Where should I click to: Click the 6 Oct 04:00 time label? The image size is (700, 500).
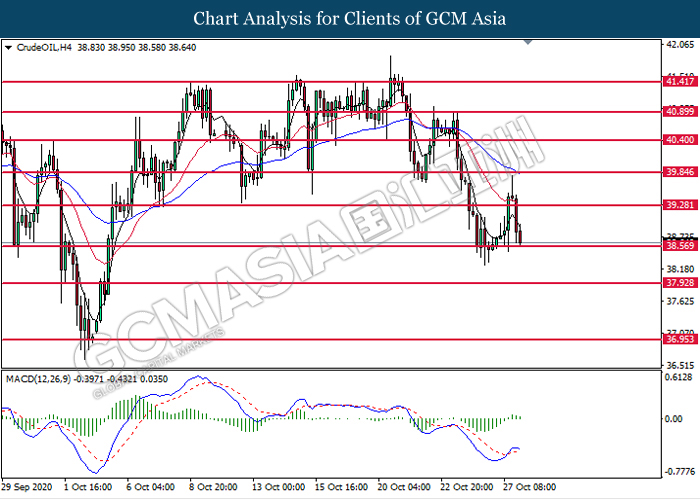click(150, 487)
